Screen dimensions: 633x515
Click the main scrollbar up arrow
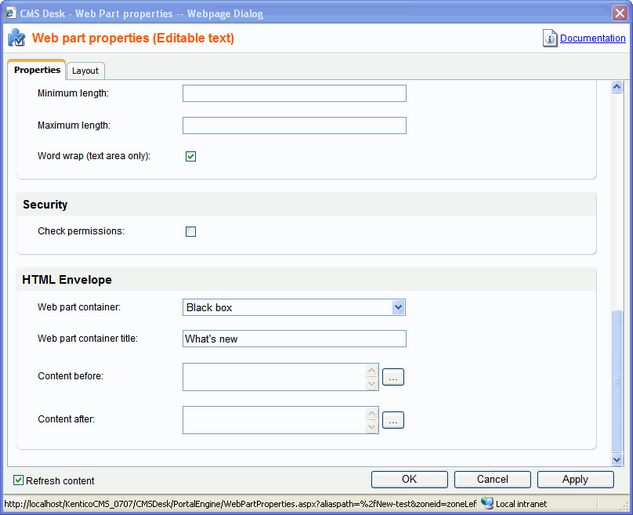[x=617, y=87]
